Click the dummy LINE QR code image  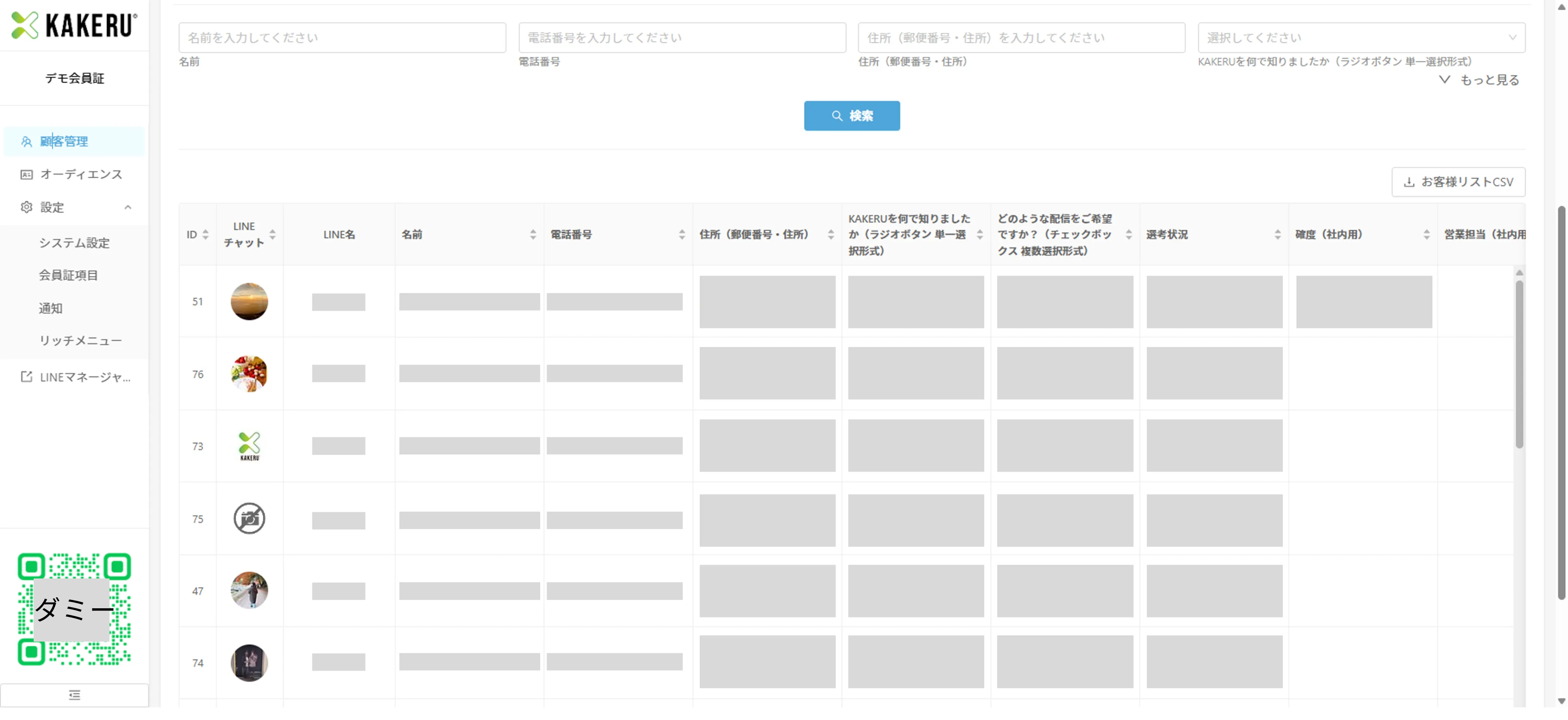tap(74, 609)
